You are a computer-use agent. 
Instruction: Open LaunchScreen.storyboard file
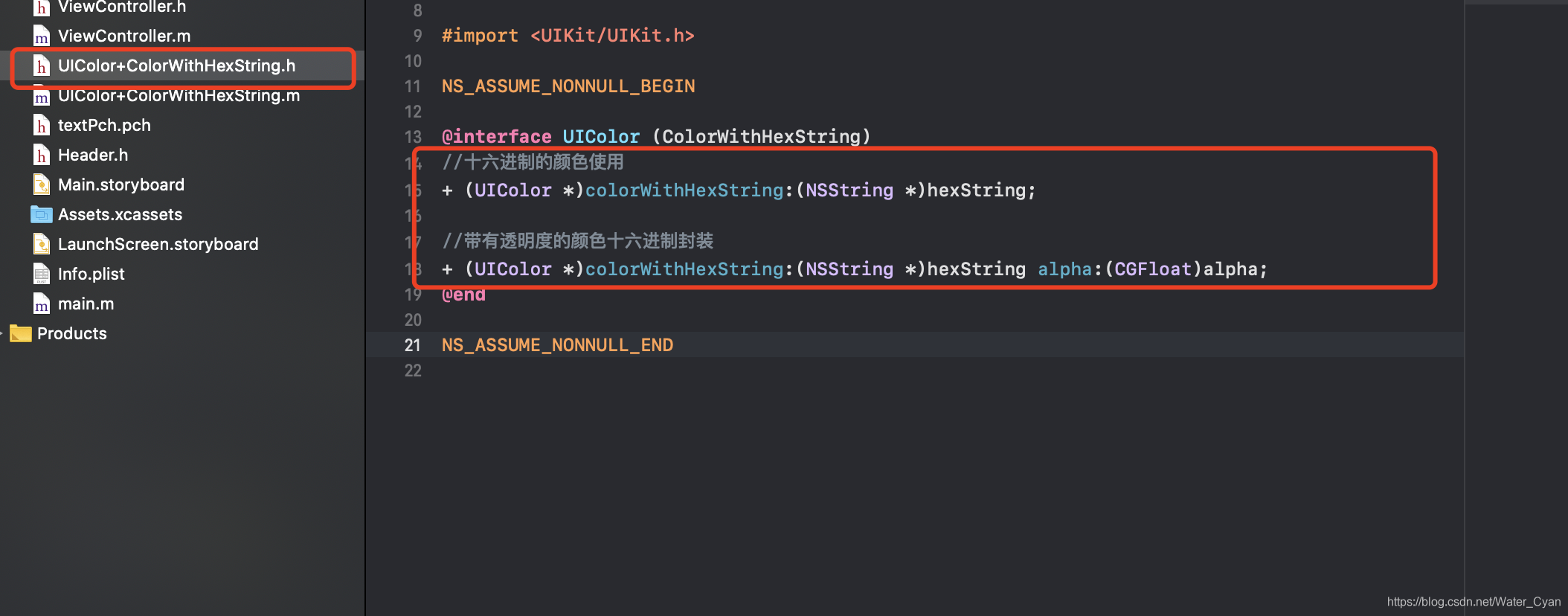158,244
